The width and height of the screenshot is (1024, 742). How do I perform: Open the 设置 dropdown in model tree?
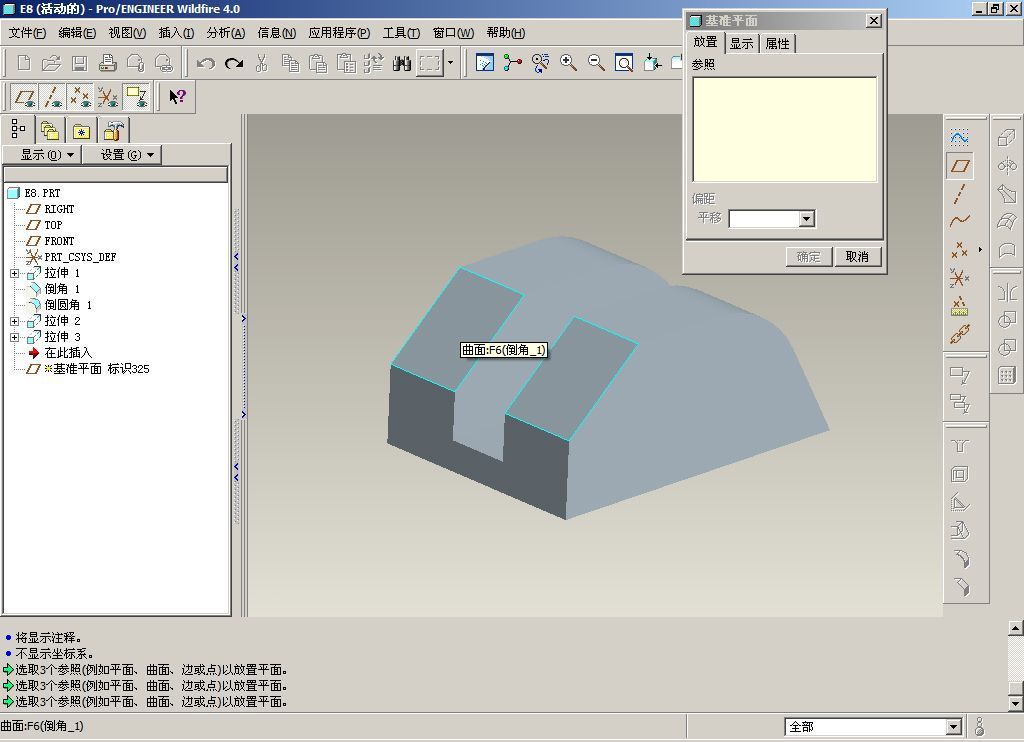click(x=121, y=155)
